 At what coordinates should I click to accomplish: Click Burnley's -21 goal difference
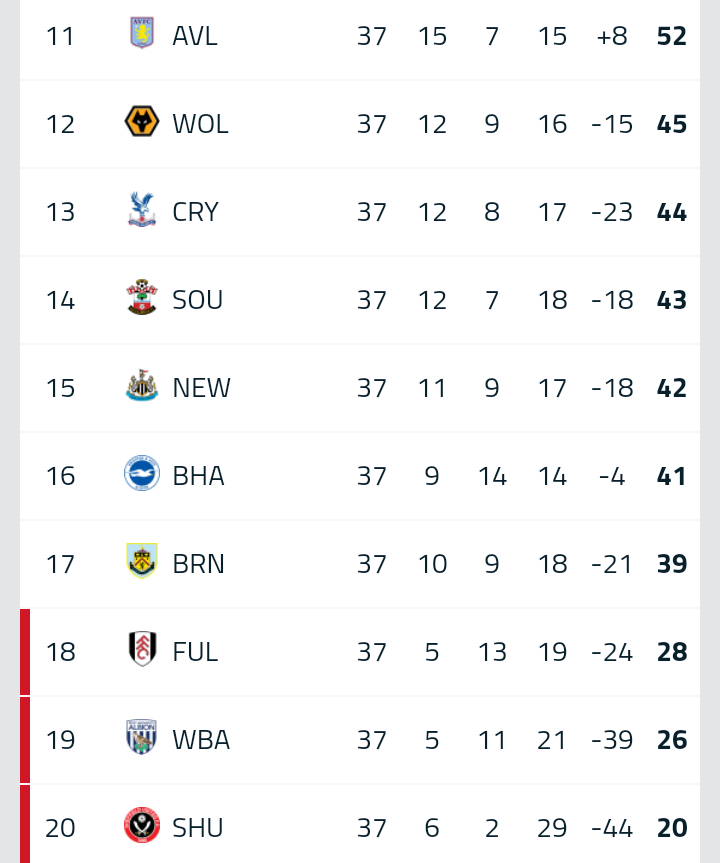pos(612,564)
